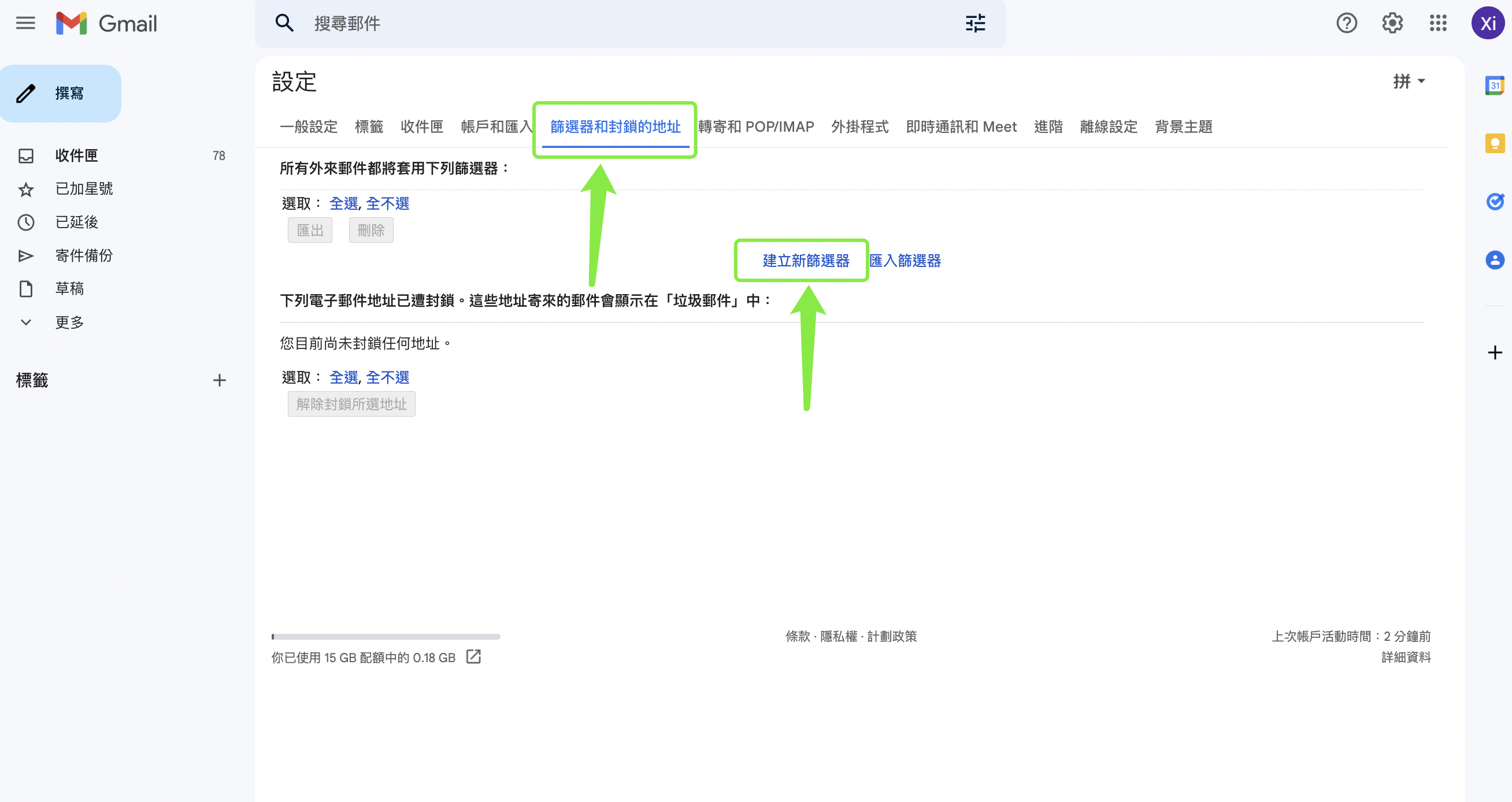This screenshot has height=802, width=1512.
Task: Click the storage usage progress bar
Action: (x=386, y=637)
